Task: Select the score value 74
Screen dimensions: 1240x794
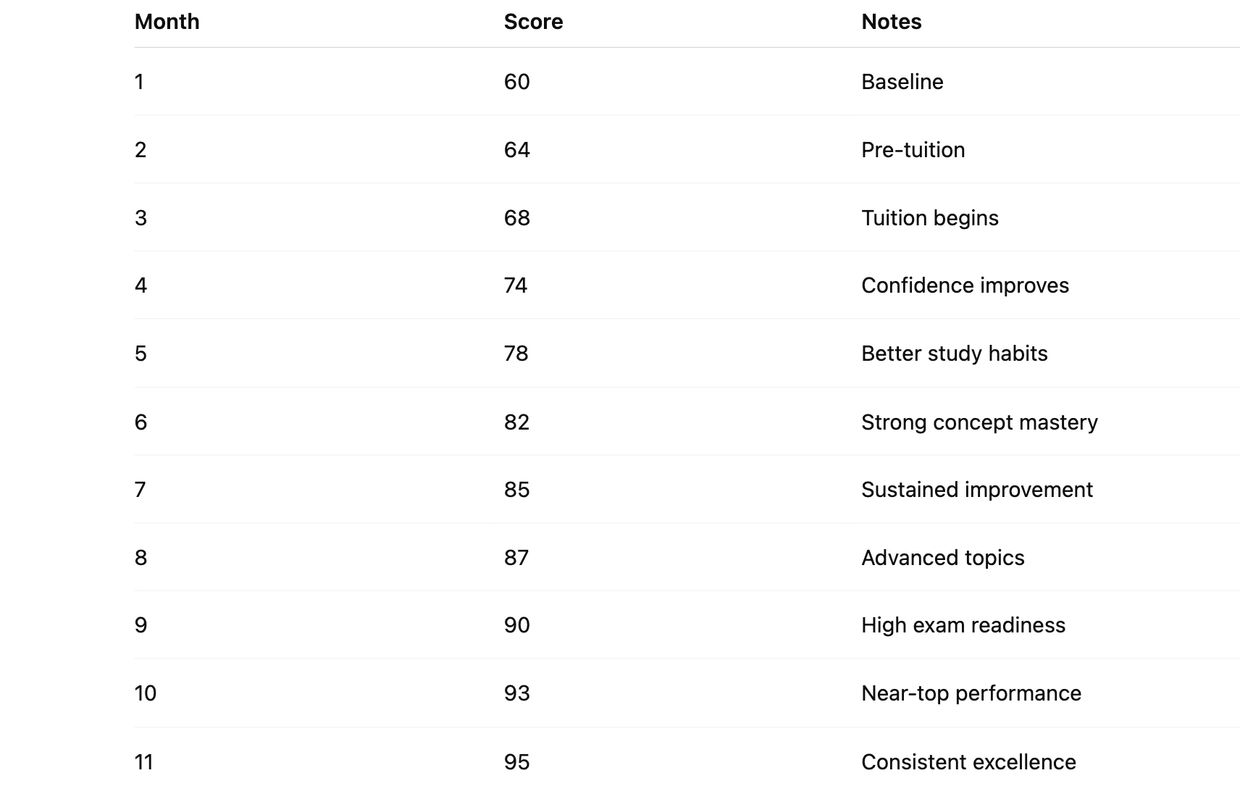Action: tap(516, 286)
